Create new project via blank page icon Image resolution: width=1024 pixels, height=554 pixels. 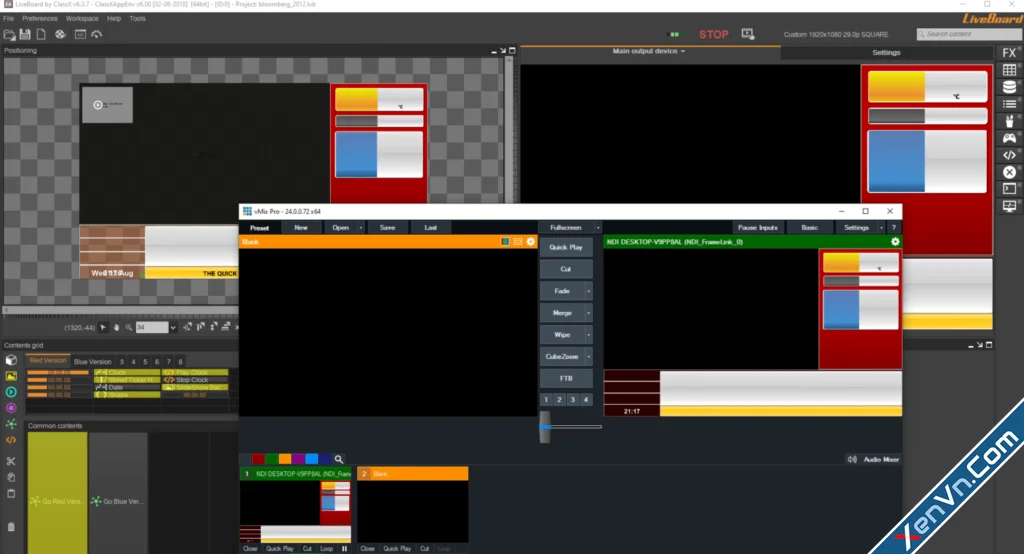(x=41, y=34)
